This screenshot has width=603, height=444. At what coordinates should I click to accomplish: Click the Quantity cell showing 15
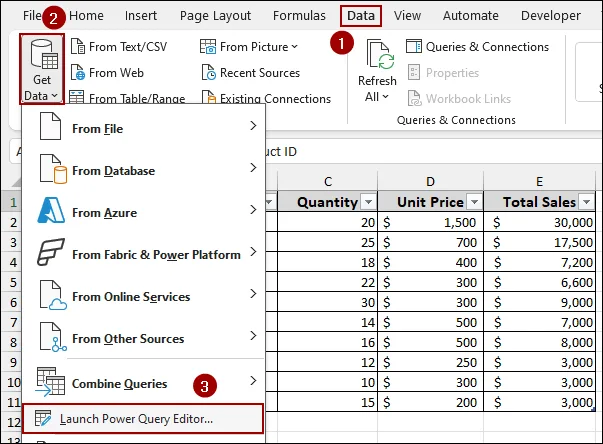coord(327,402)
